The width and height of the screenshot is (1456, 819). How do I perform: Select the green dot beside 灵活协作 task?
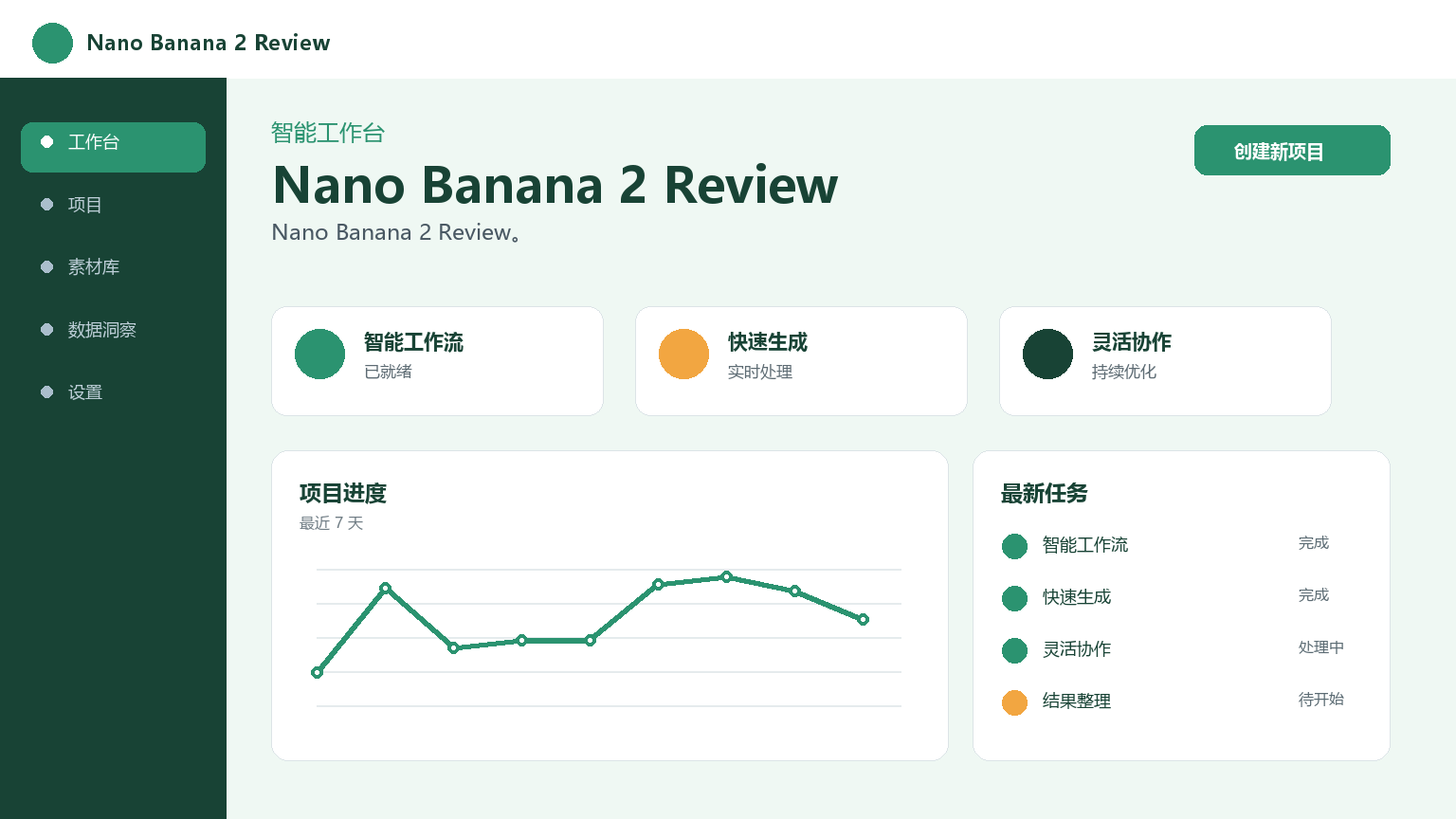tap(1014, 650)
